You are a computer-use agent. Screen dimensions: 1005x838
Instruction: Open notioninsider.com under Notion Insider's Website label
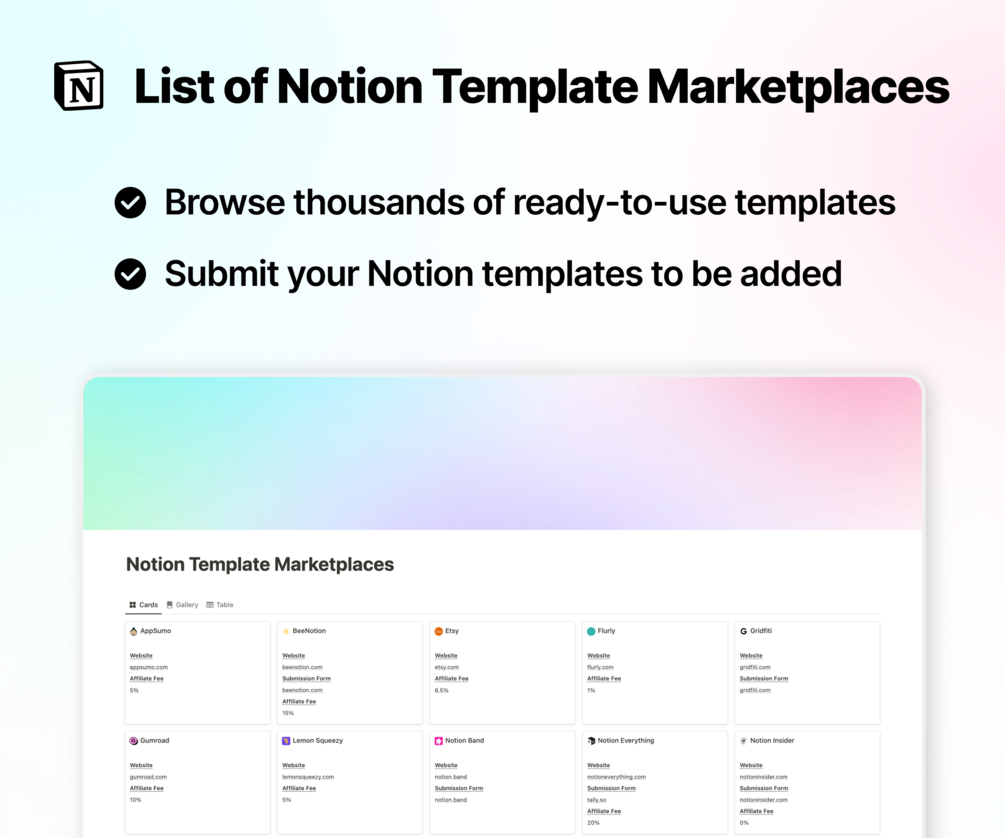tap(763, 776)
